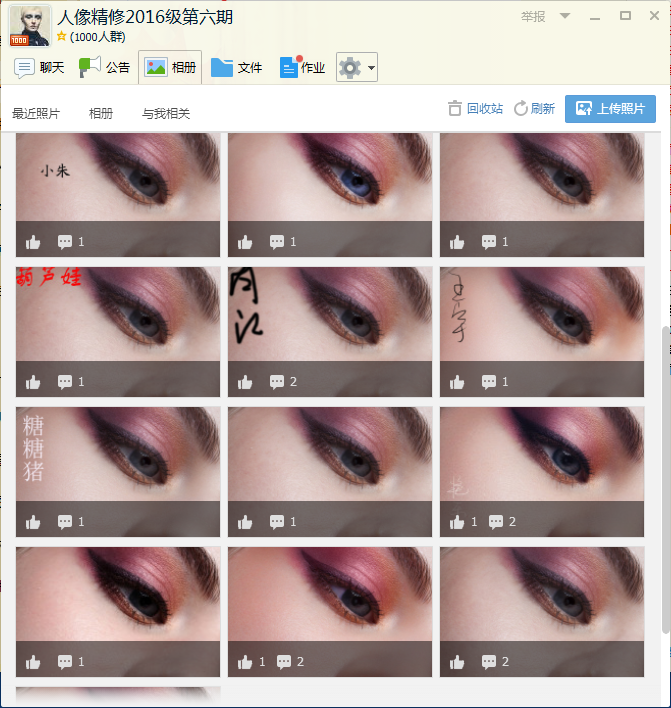The height and width of the screenshot is (708, 671).
Task: Open the 作业 homework tab
Action: tap(302, 68)
